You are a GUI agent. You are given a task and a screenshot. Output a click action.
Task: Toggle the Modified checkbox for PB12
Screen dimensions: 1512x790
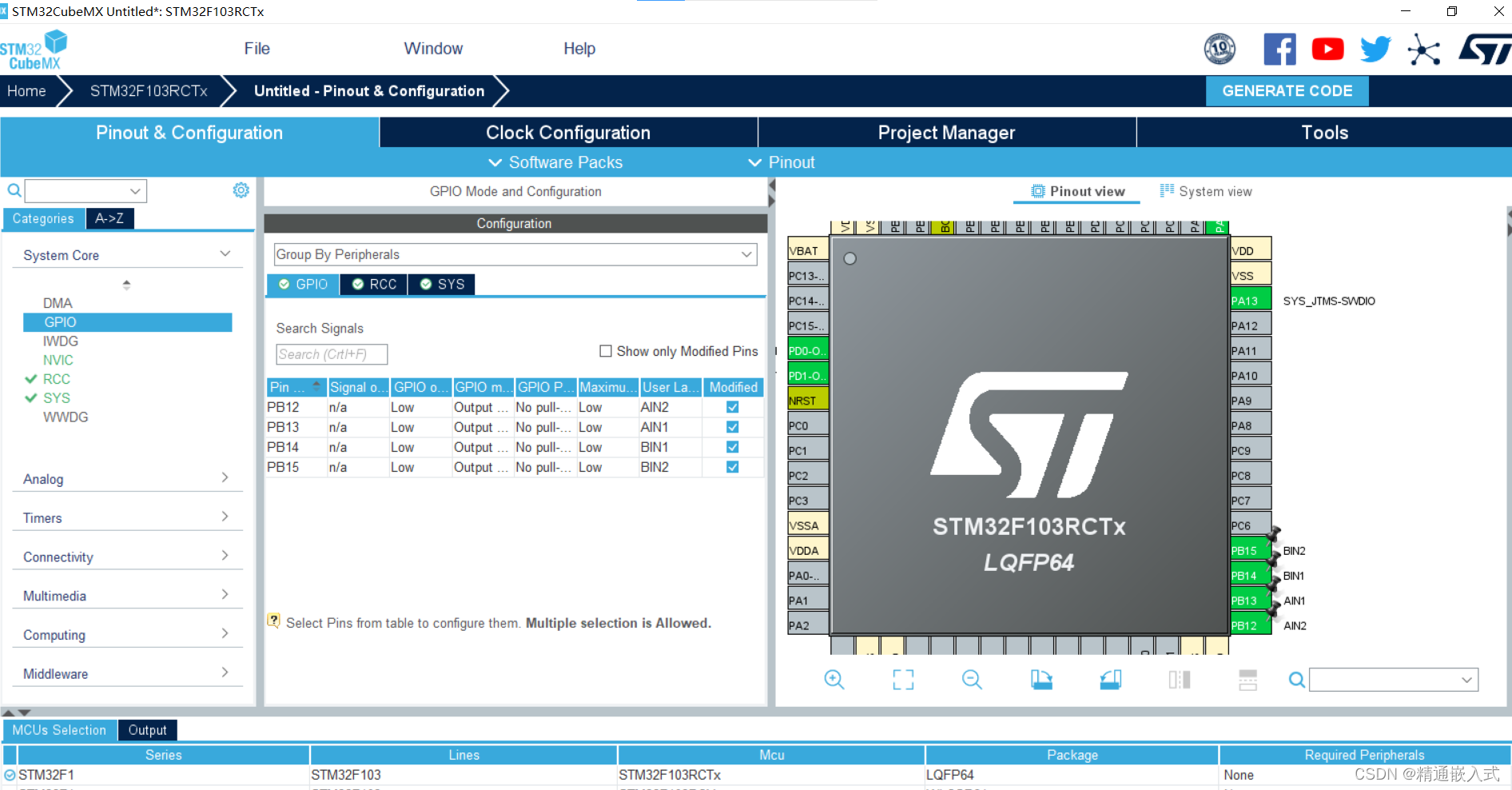click(732, 407)
